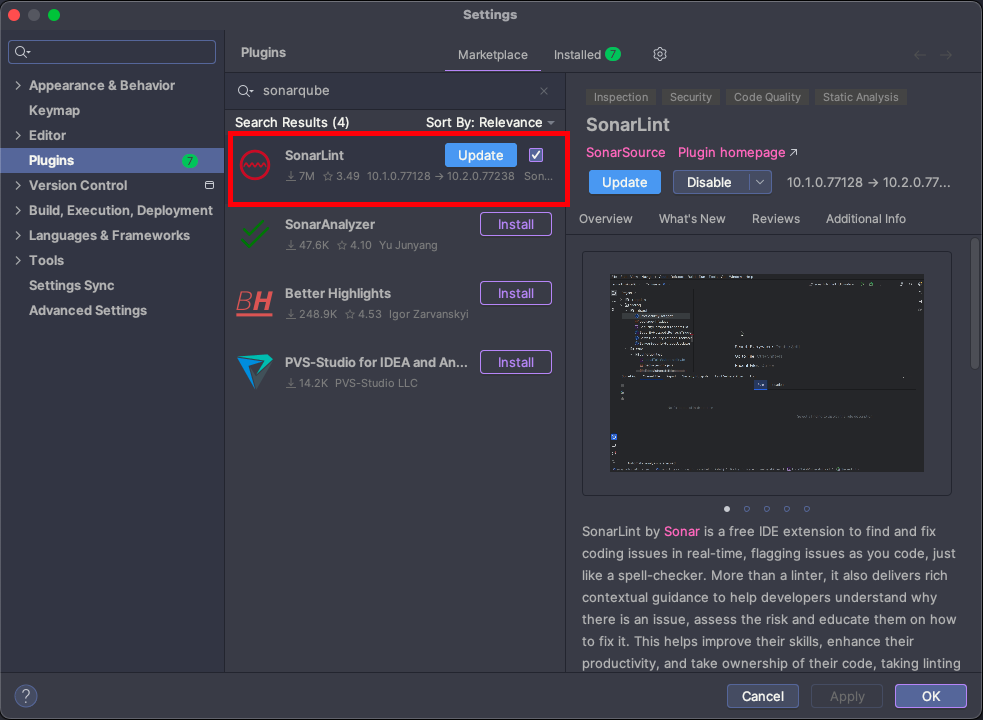Open the Additional Info tab

(866, 219)
